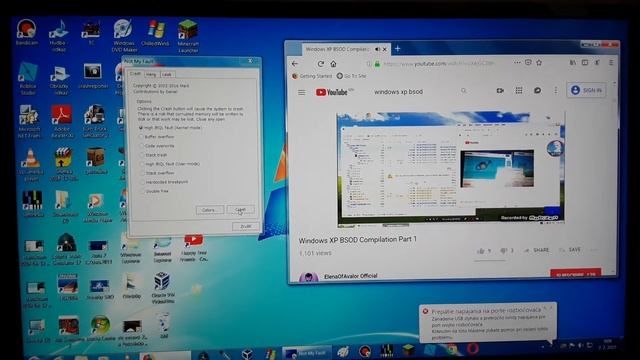Open Euro Truck Simulator desktop shortcut
This screenshot has height=360, width=640.
pos(95,121)
